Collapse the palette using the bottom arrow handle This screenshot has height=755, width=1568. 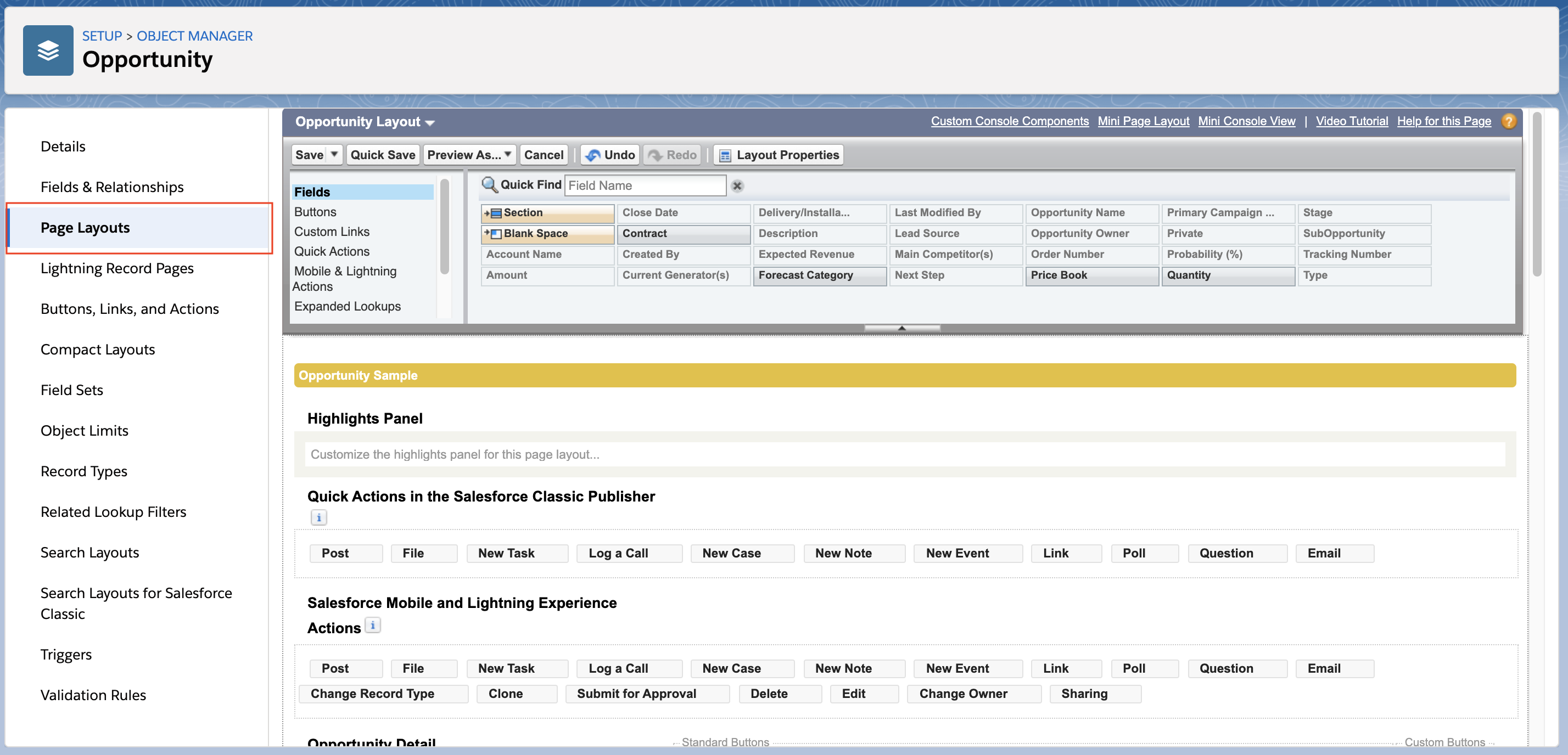tap(901, 328)
